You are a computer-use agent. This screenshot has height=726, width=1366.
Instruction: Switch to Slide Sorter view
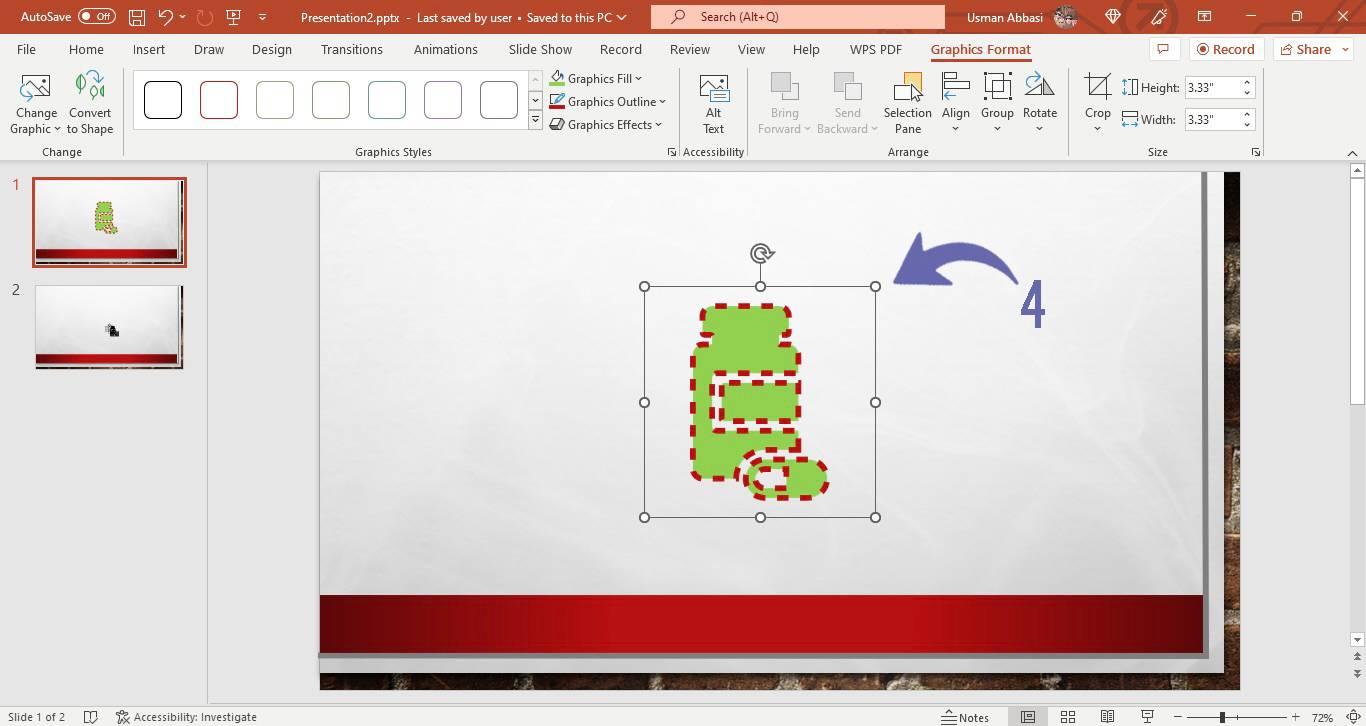coord(1068,717)
